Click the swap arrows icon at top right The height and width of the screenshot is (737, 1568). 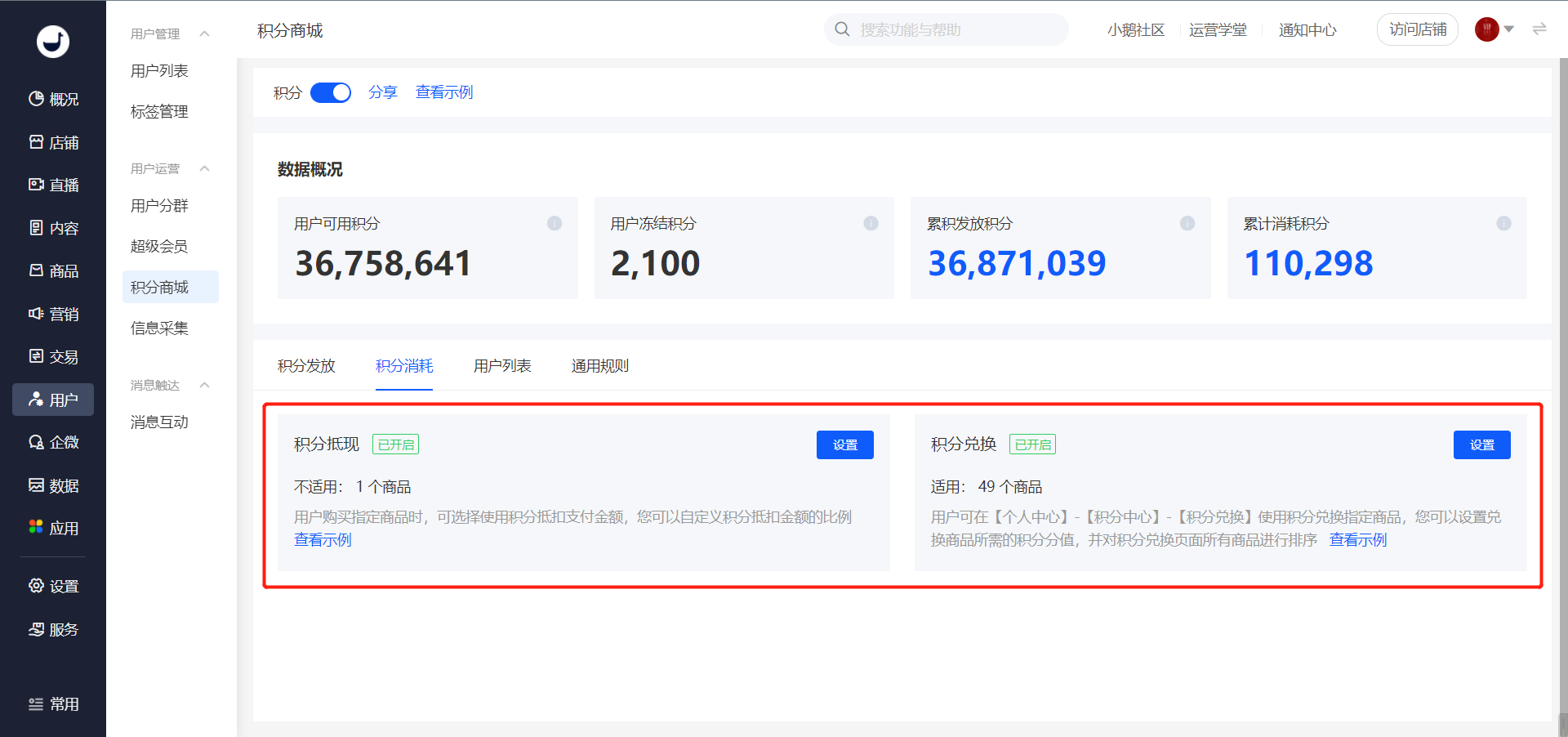tap(1539, 29)
